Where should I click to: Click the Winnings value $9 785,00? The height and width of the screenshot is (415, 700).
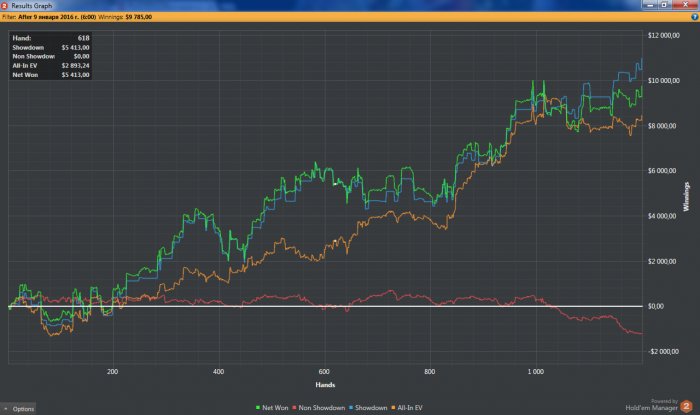138,17
